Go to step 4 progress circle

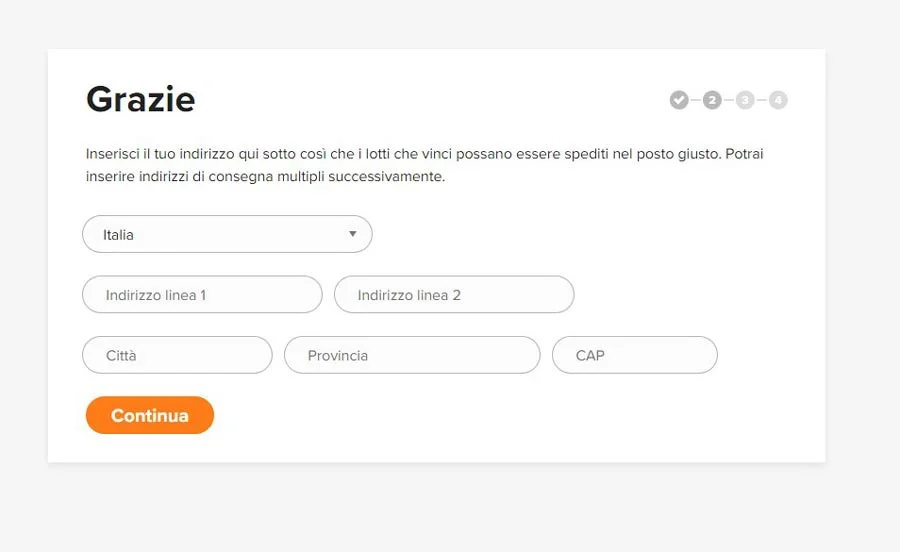[x=778, y=100]
